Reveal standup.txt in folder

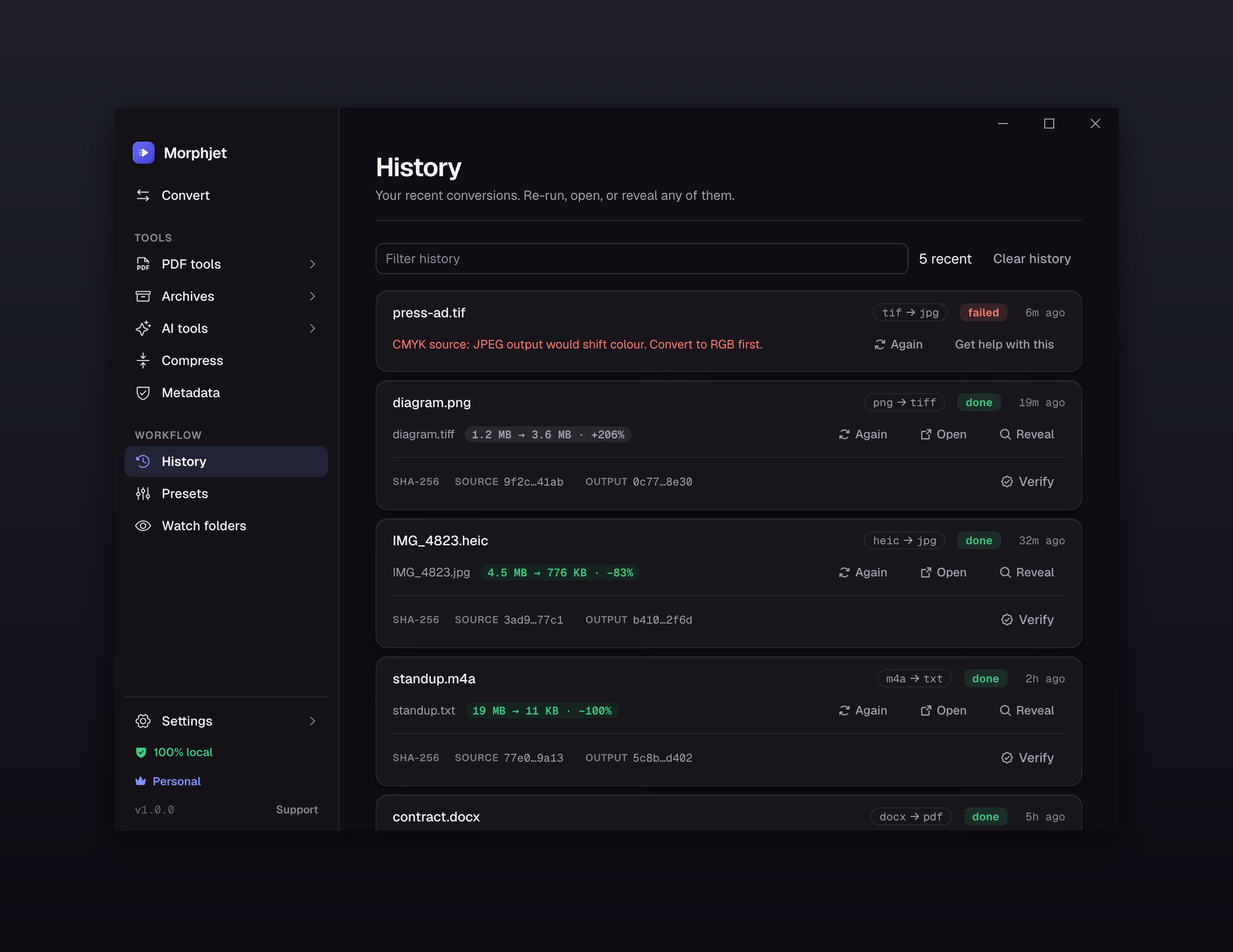tap(1026, 710)
